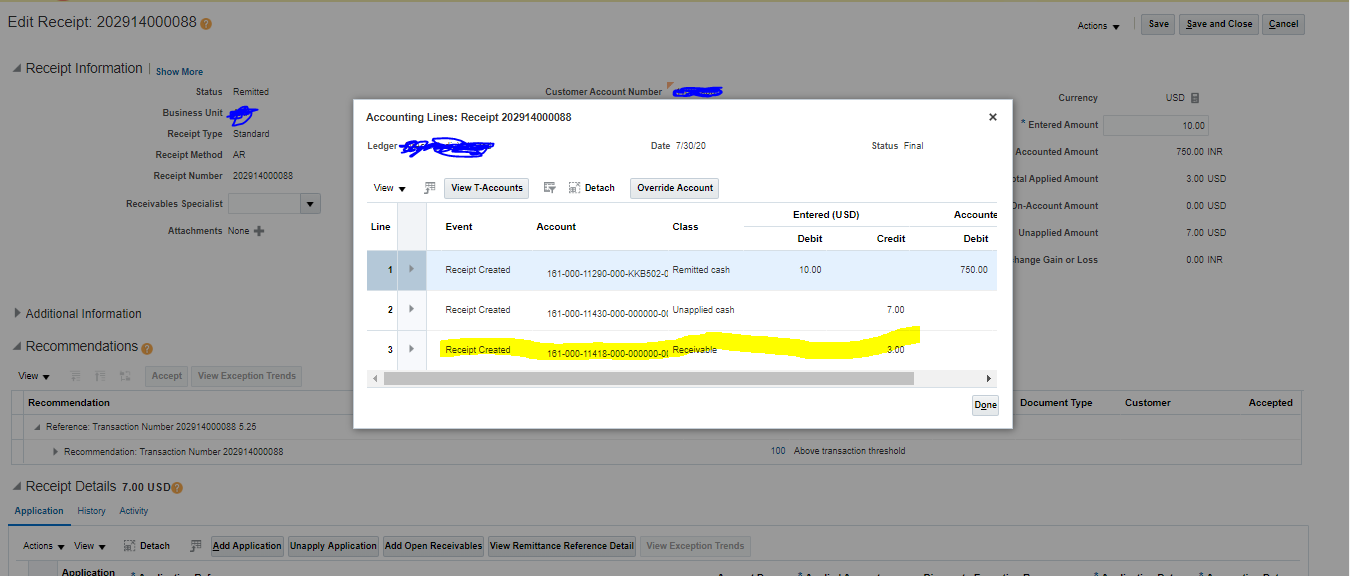Screen dimensions: 1350x576
Task: Open help icon beside Recommendations heading
Action: point(147,349)
